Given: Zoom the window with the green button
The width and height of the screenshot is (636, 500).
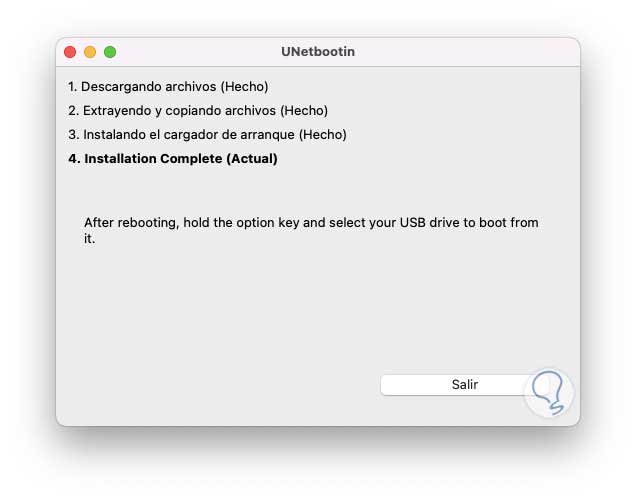Looking at the screenshot, I should click(110, 52).
